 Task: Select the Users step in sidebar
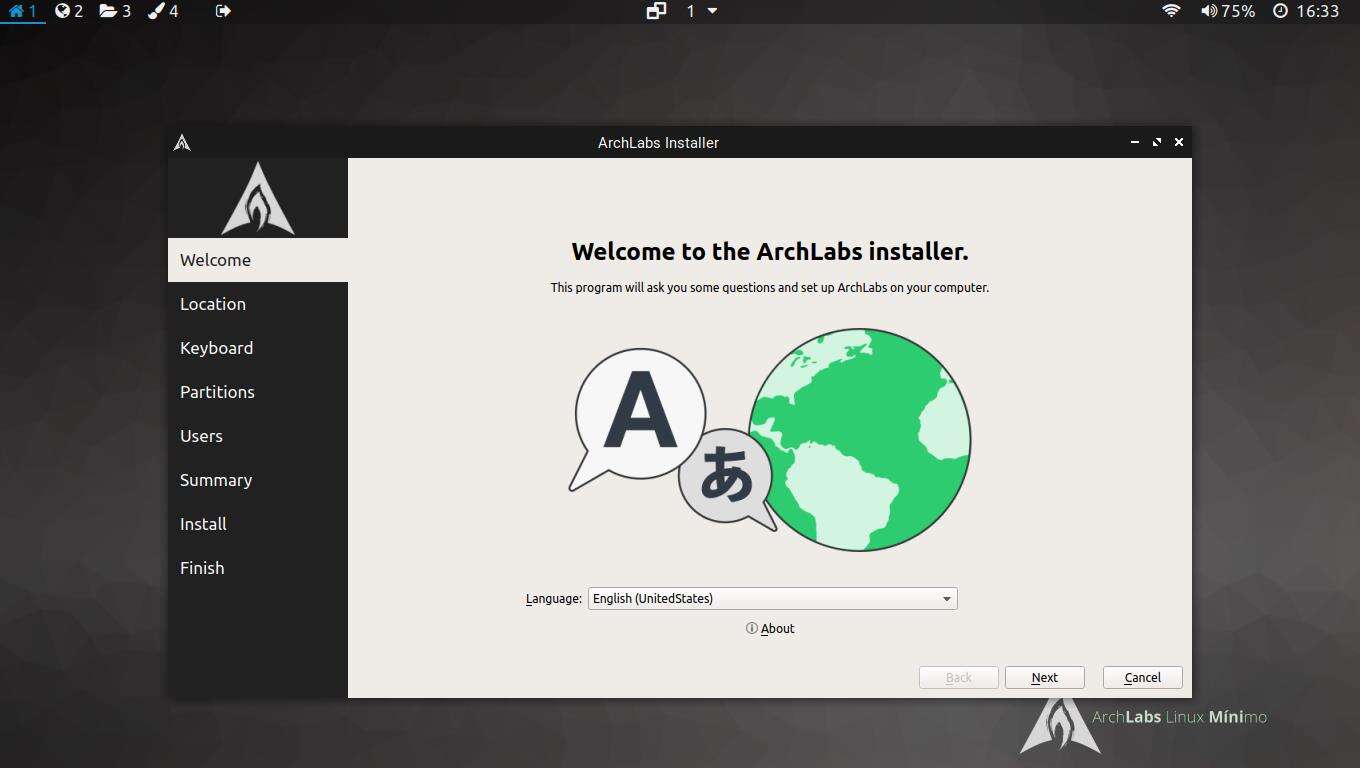(x=258, y=436)
